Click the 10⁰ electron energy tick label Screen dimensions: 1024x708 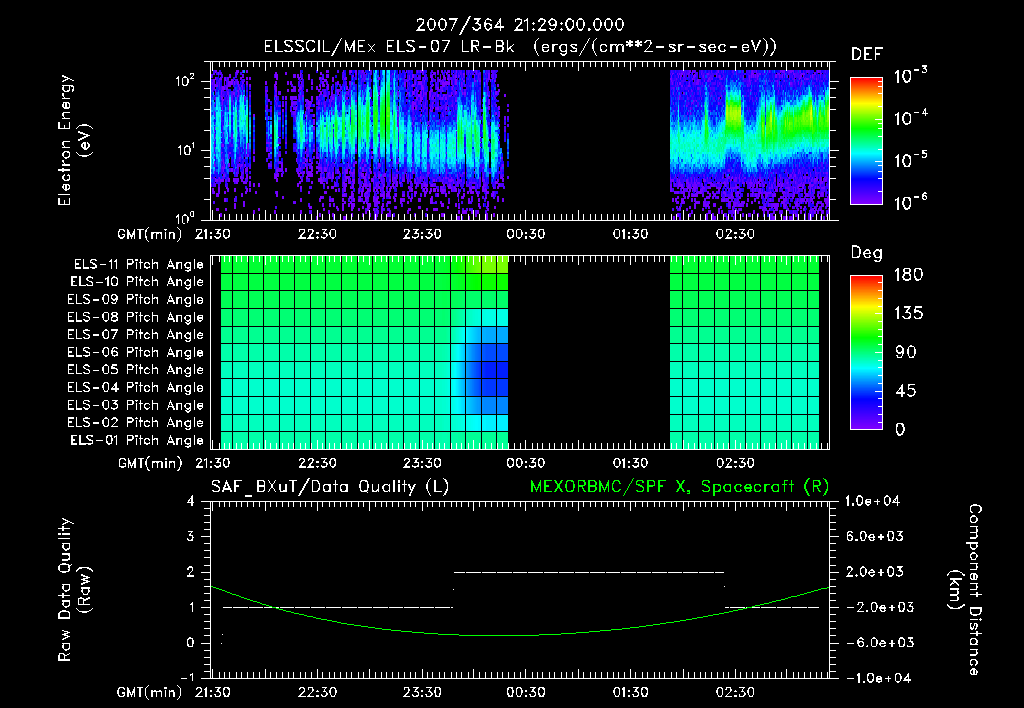185,217
